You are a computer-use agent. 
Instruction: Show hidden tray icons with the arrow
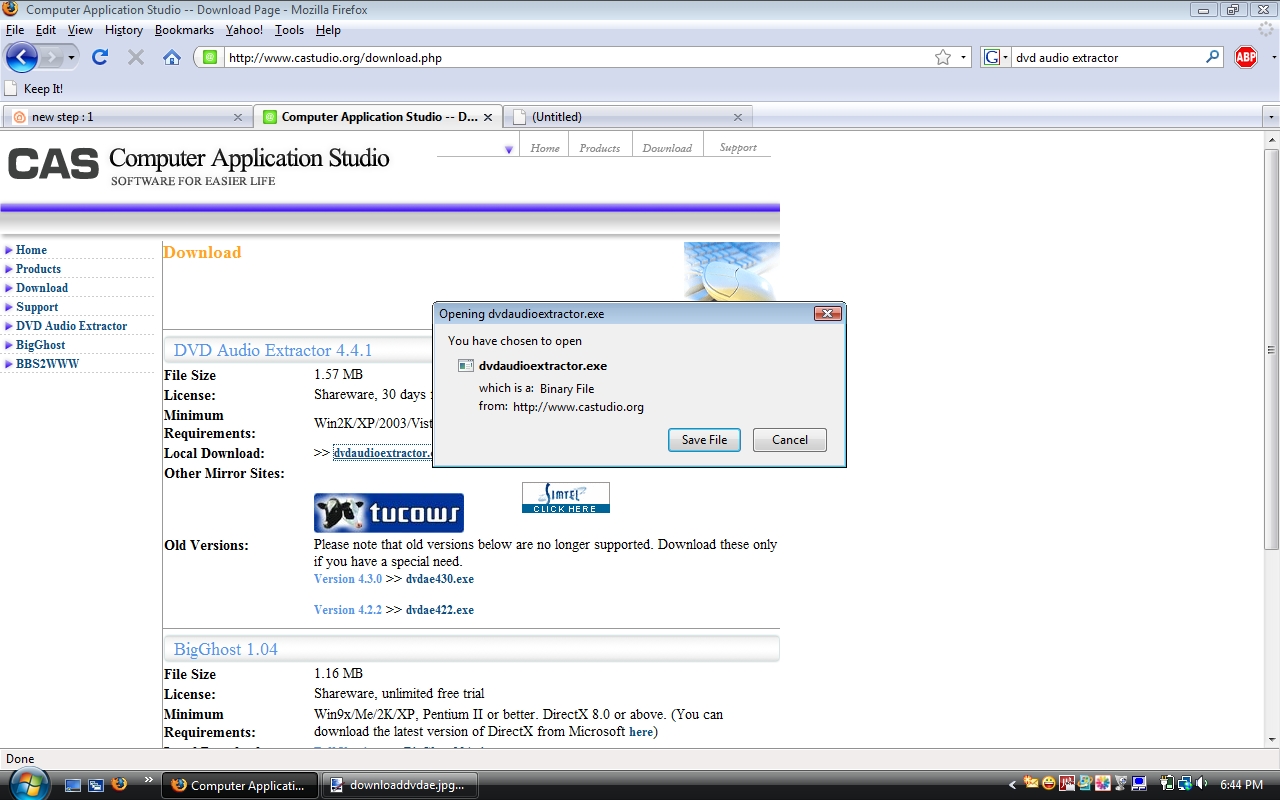pos(1012,785)
